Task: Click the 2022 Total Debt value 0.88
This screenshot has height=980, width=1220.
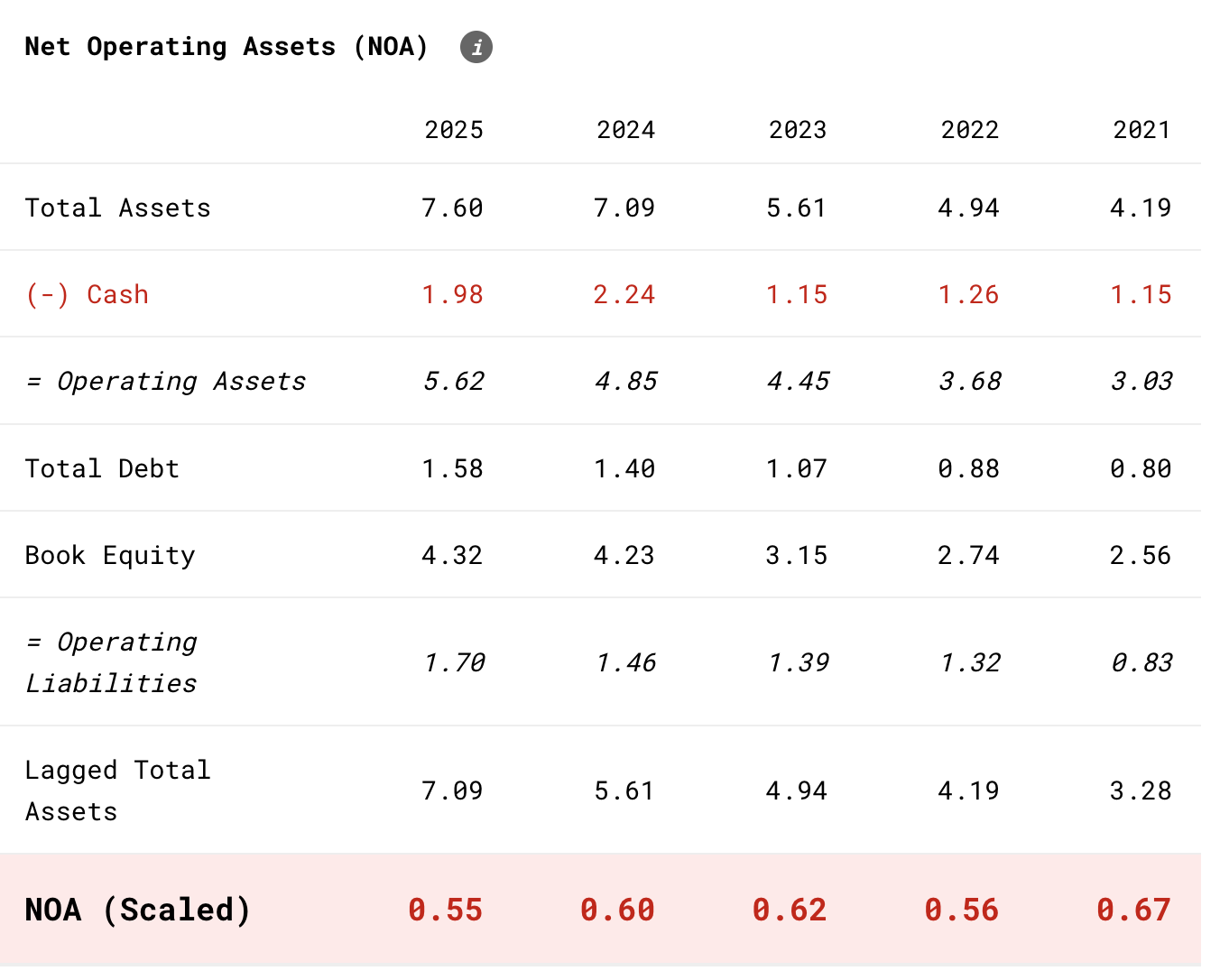Action: (x=968, y=469)
